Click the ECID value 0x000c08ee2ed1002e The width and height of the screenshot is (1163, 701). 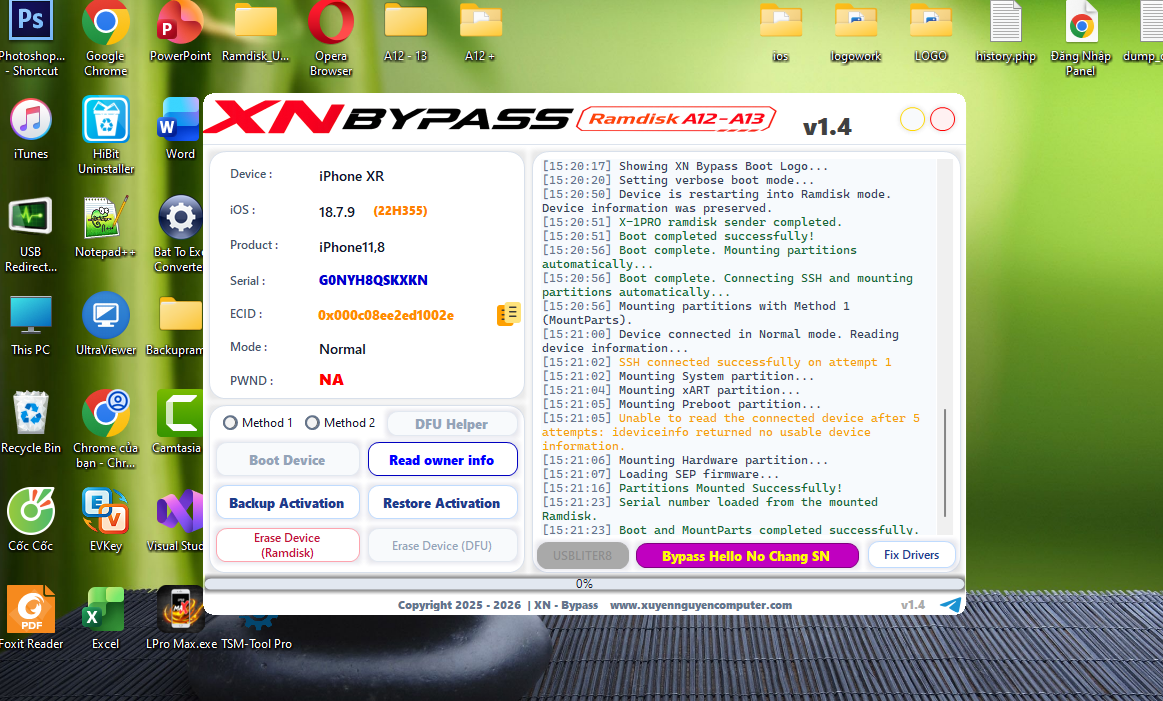(386, 315)
